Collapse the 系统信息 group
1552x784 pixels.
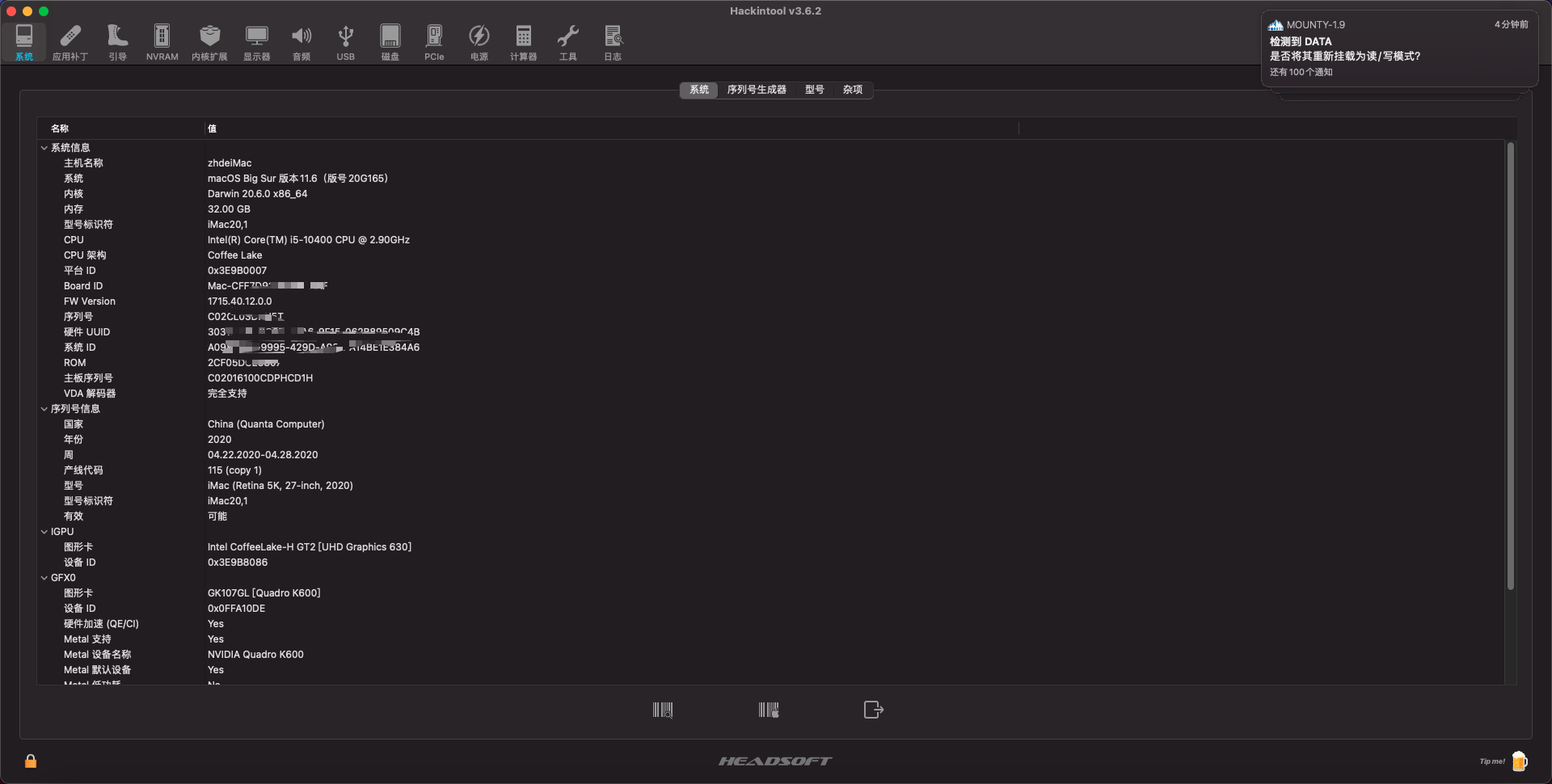(x=44, y=148)
